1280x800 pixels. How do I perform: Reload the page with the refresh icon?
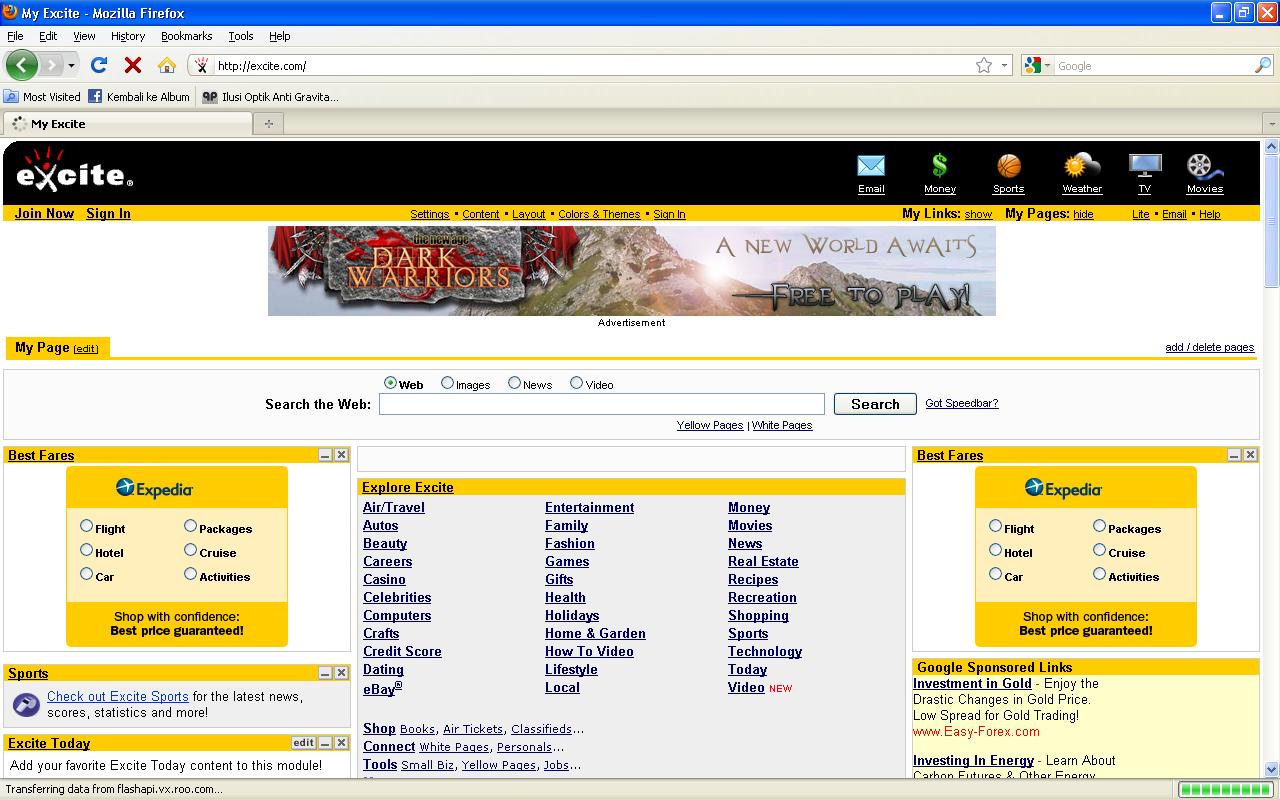point(98,65)
